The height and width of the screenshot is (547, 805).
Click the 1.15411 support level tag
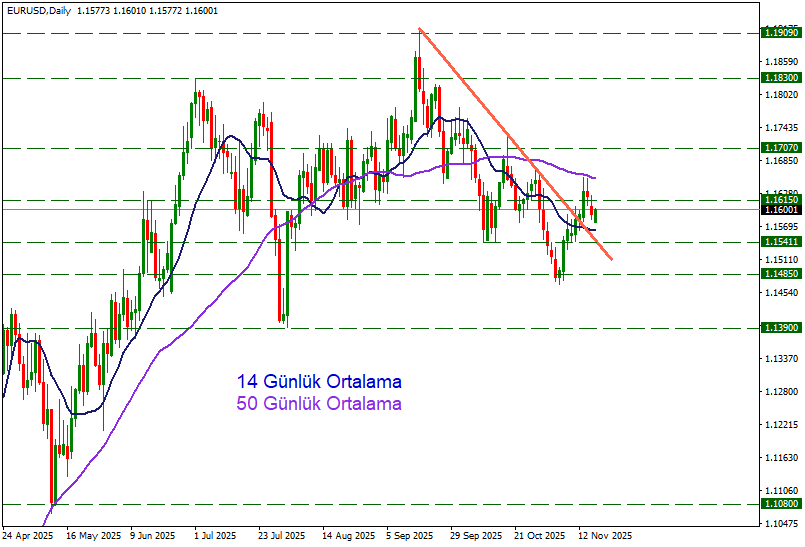[x=780, y=242]
